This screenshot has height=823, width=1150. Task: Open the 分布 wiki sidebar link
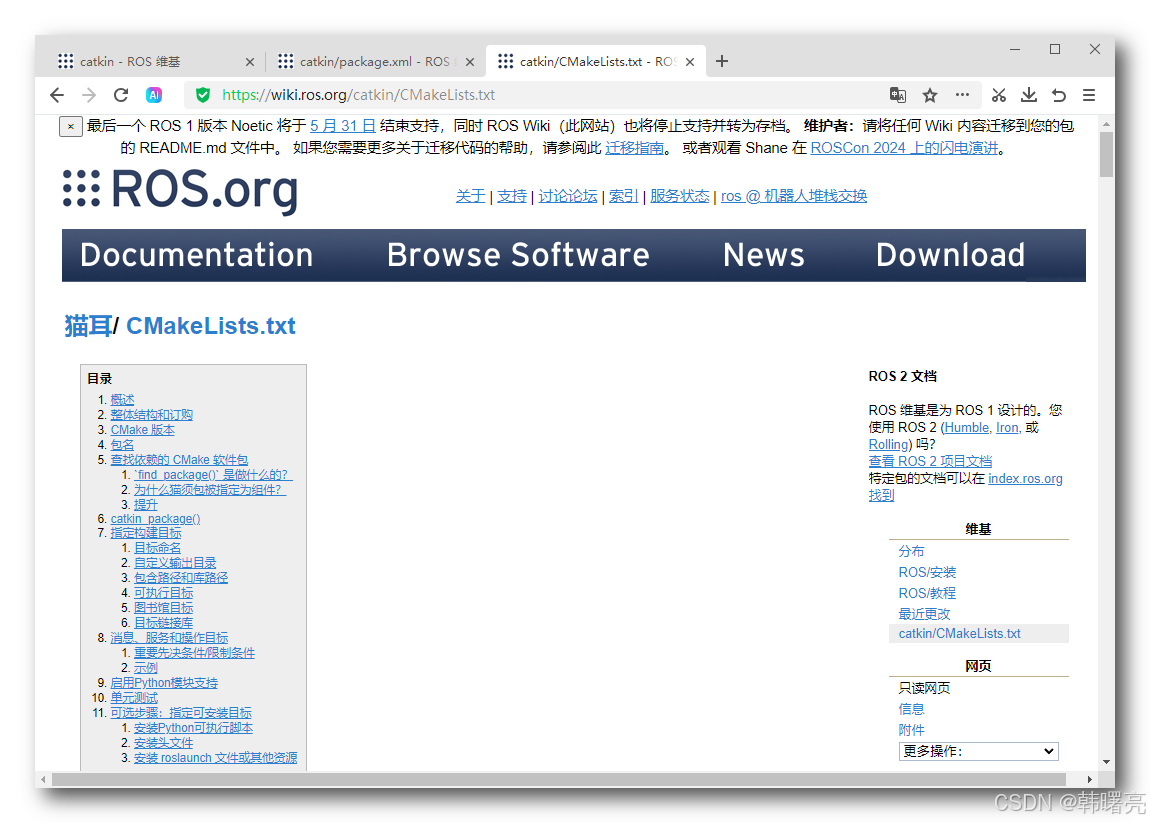[x=911, y=551]
